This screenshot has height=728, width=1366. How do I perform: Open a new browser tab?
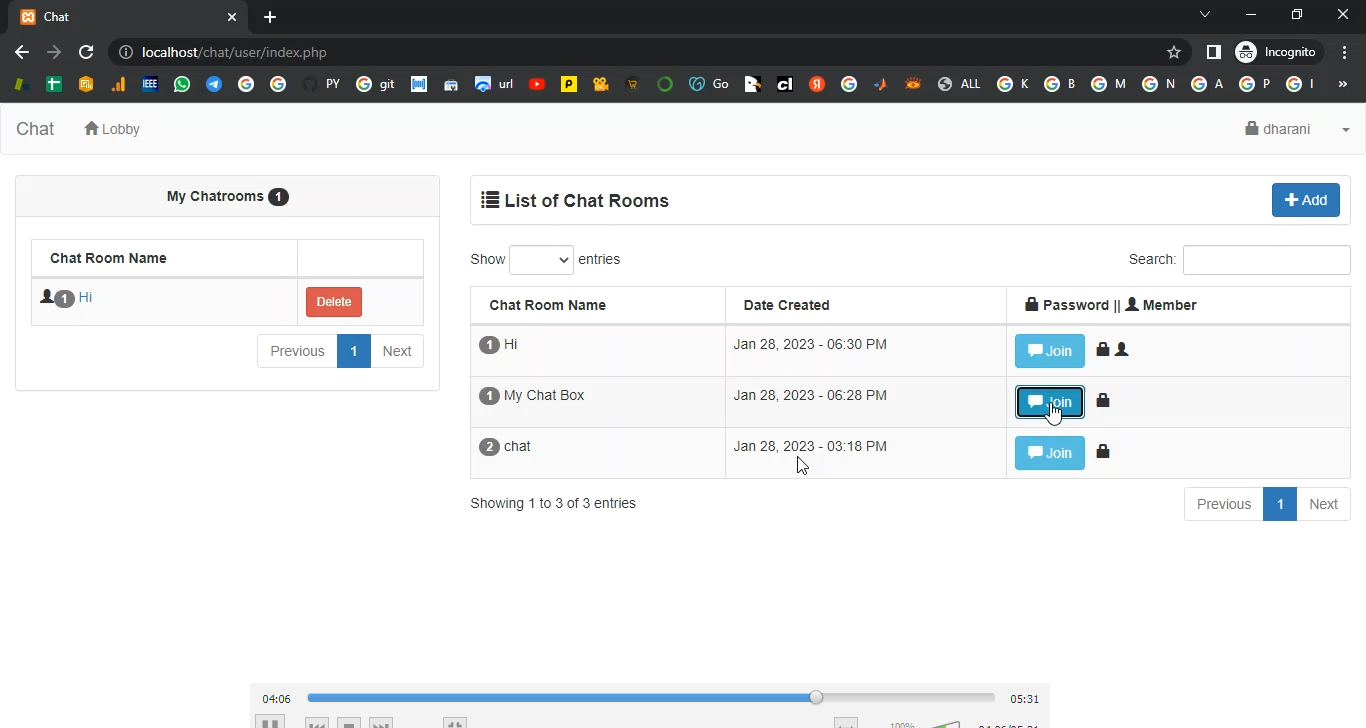pos(270,17)
